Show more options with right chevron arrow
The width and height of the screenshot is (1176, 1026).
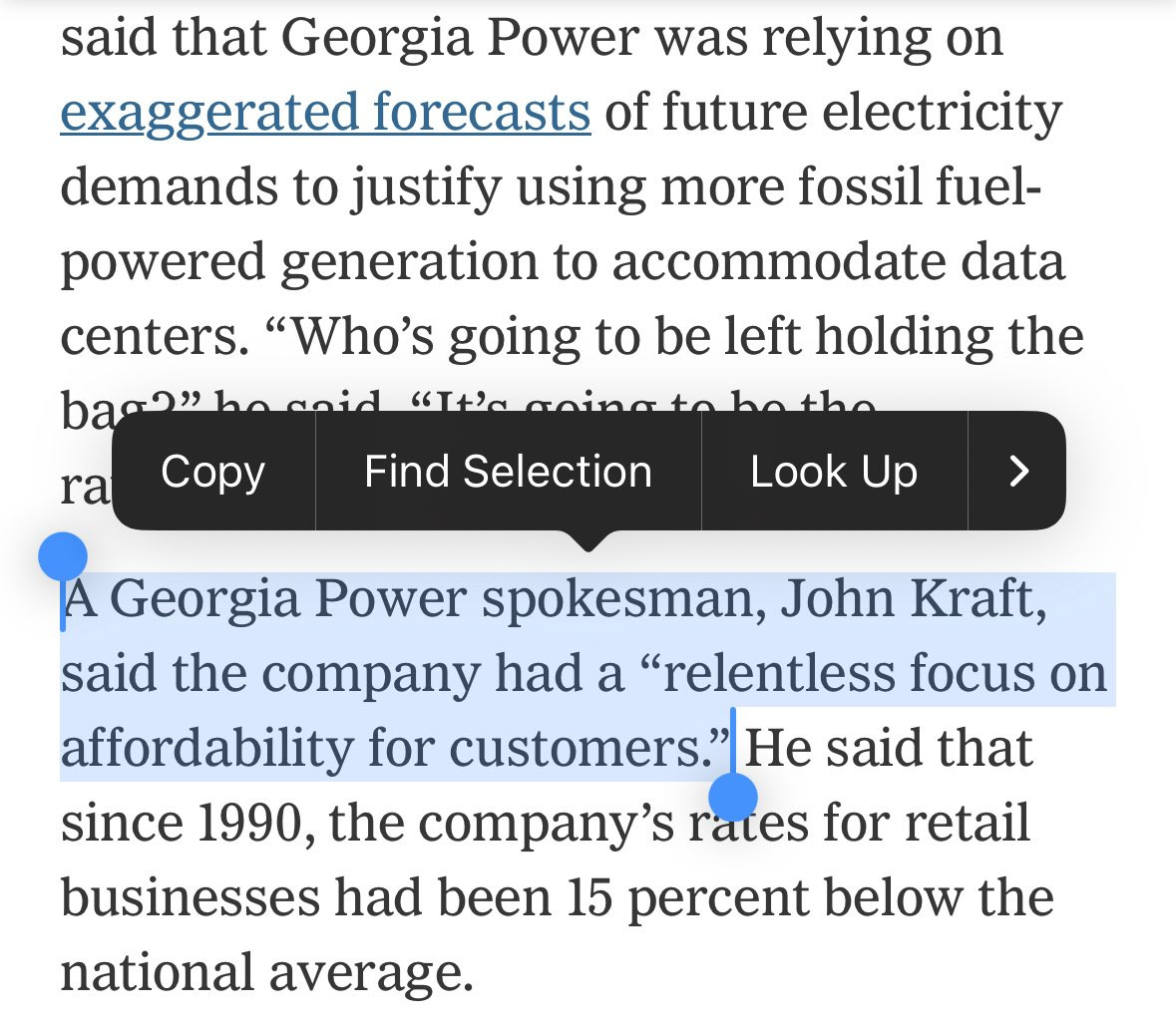point(1017,472)
